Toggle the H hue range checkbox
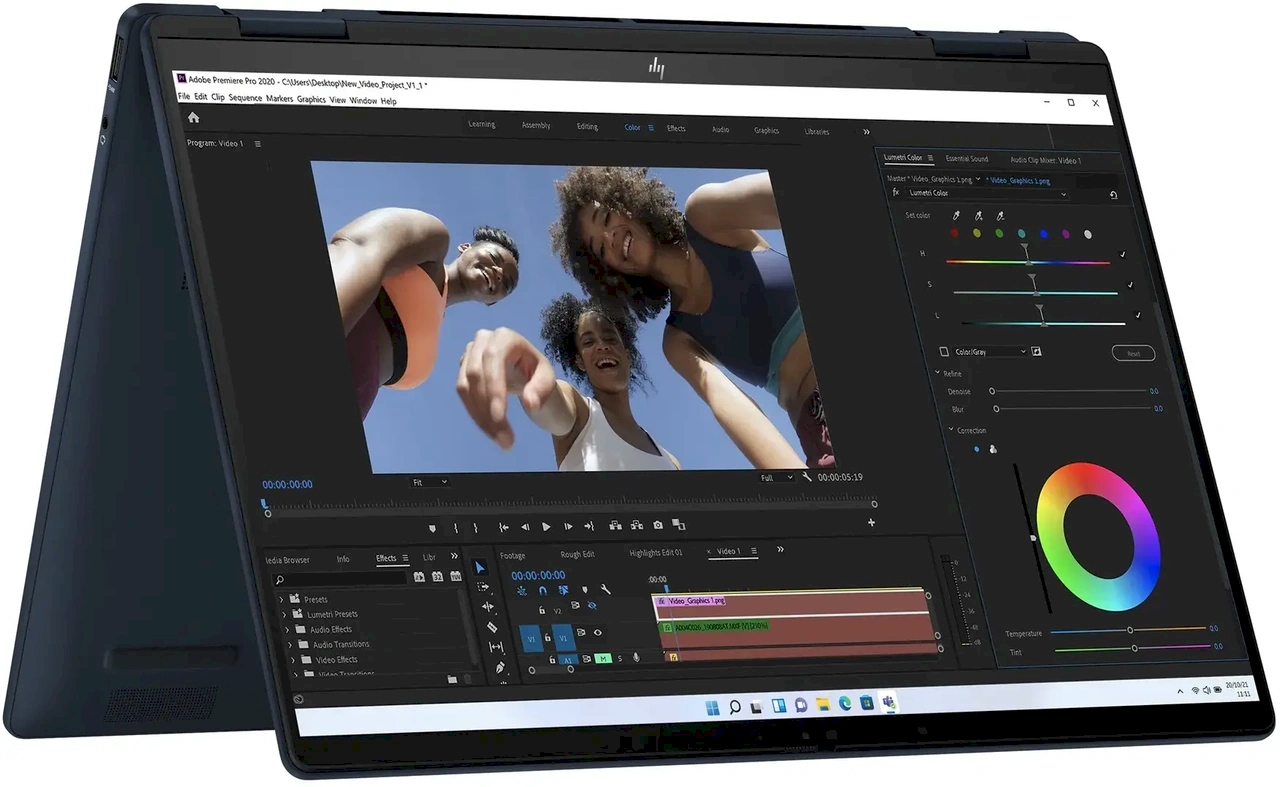Viewport: 1280px width, 787px height. [1123, 255]
